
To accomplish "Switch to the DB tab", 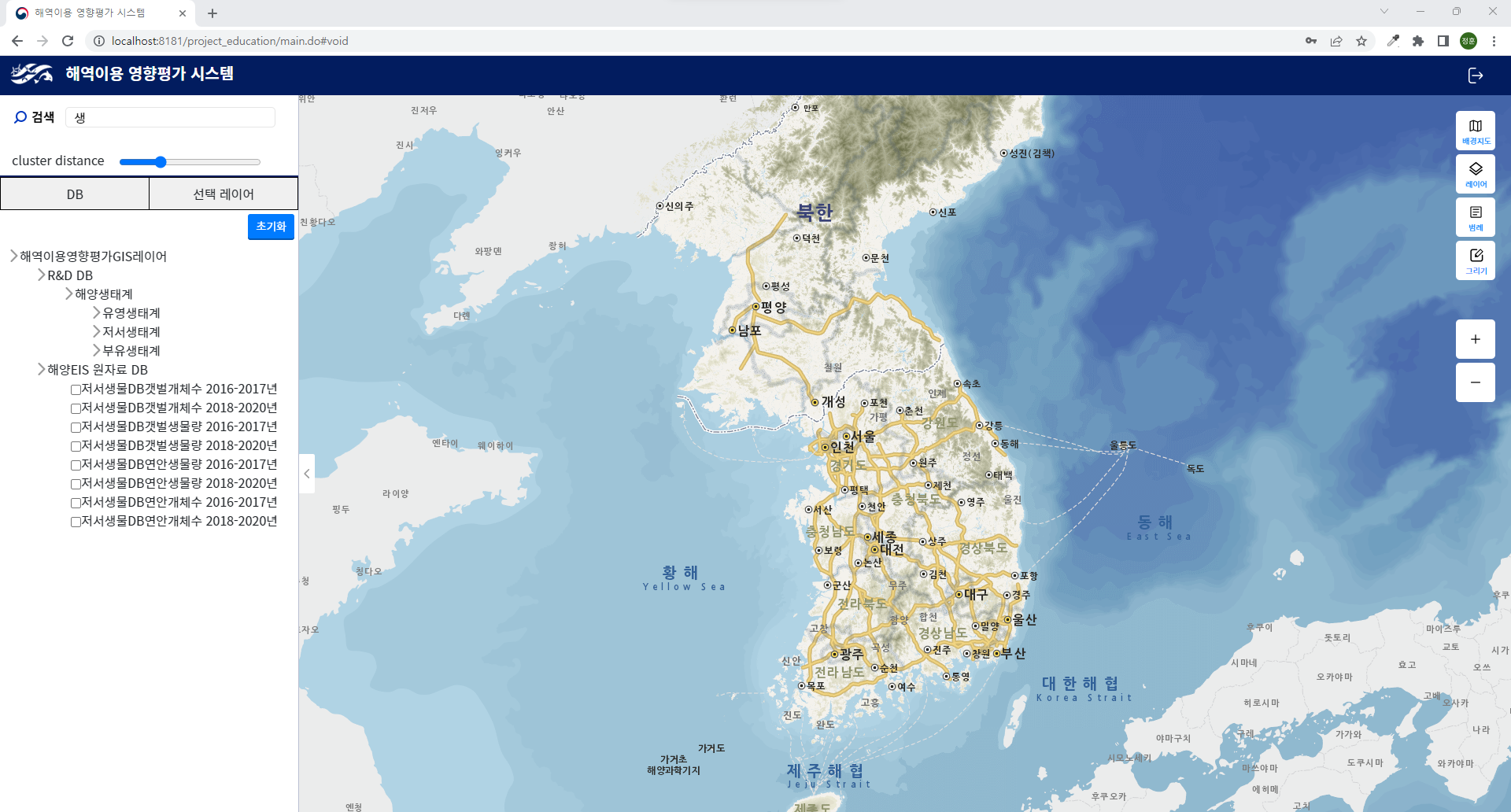I will 74,193.
